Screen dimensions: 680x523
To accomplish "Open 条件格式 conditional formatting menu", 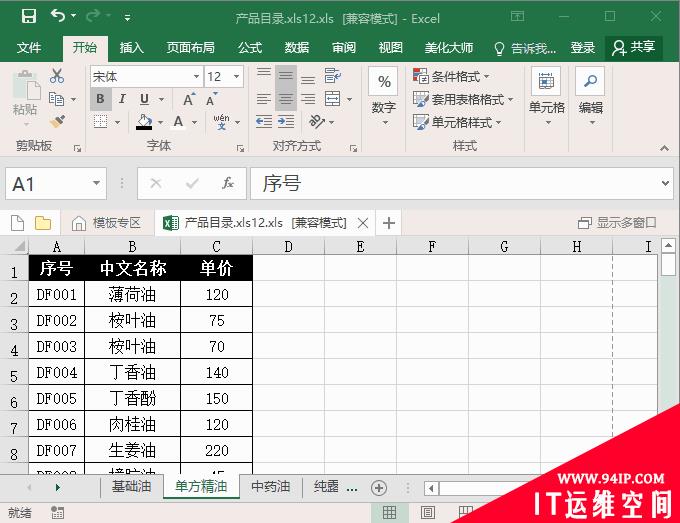I will coord(451,76).
